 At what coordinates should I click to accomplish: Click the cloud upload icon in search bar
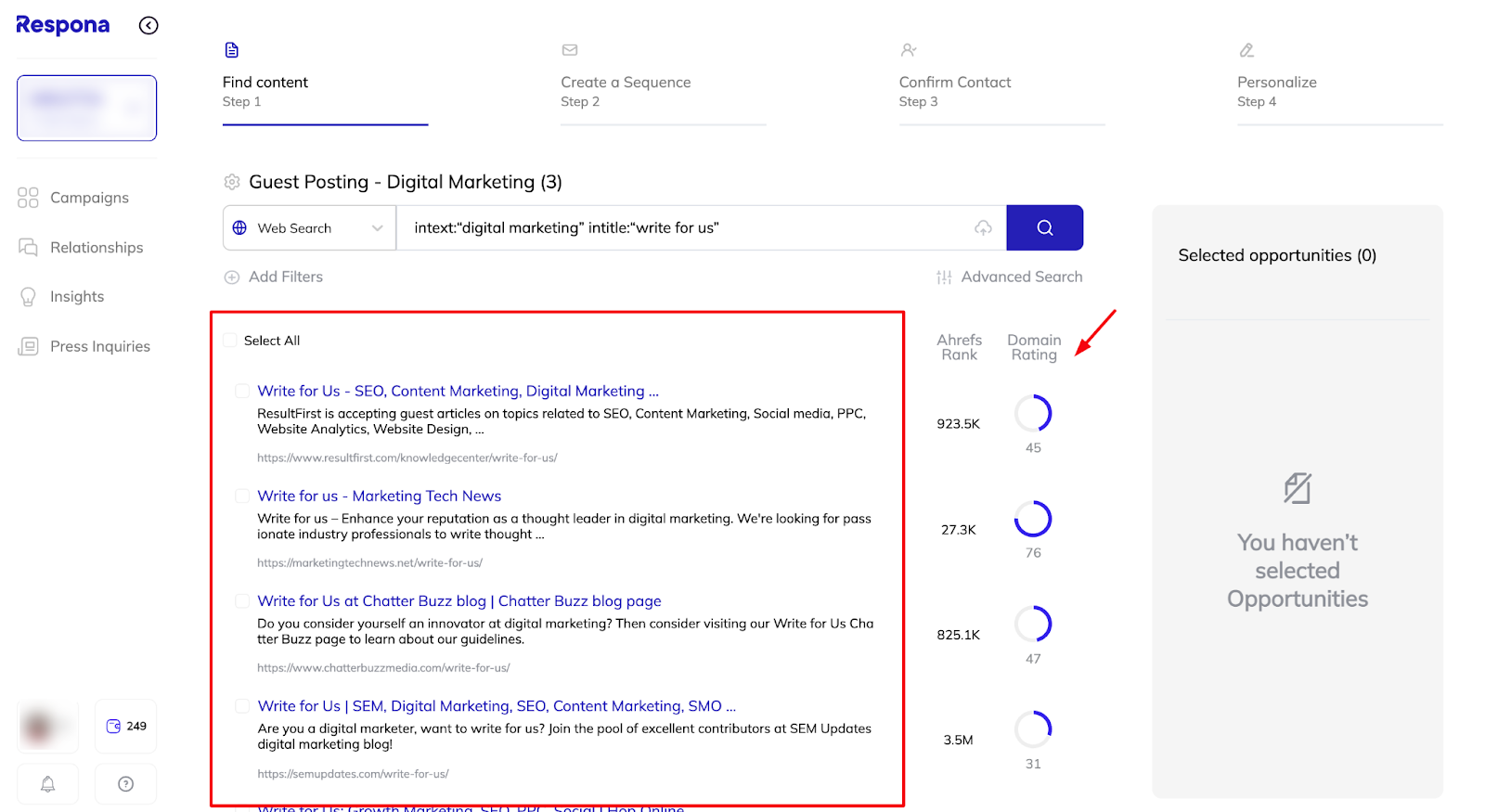pyautogui.click(x=983, y=228)
